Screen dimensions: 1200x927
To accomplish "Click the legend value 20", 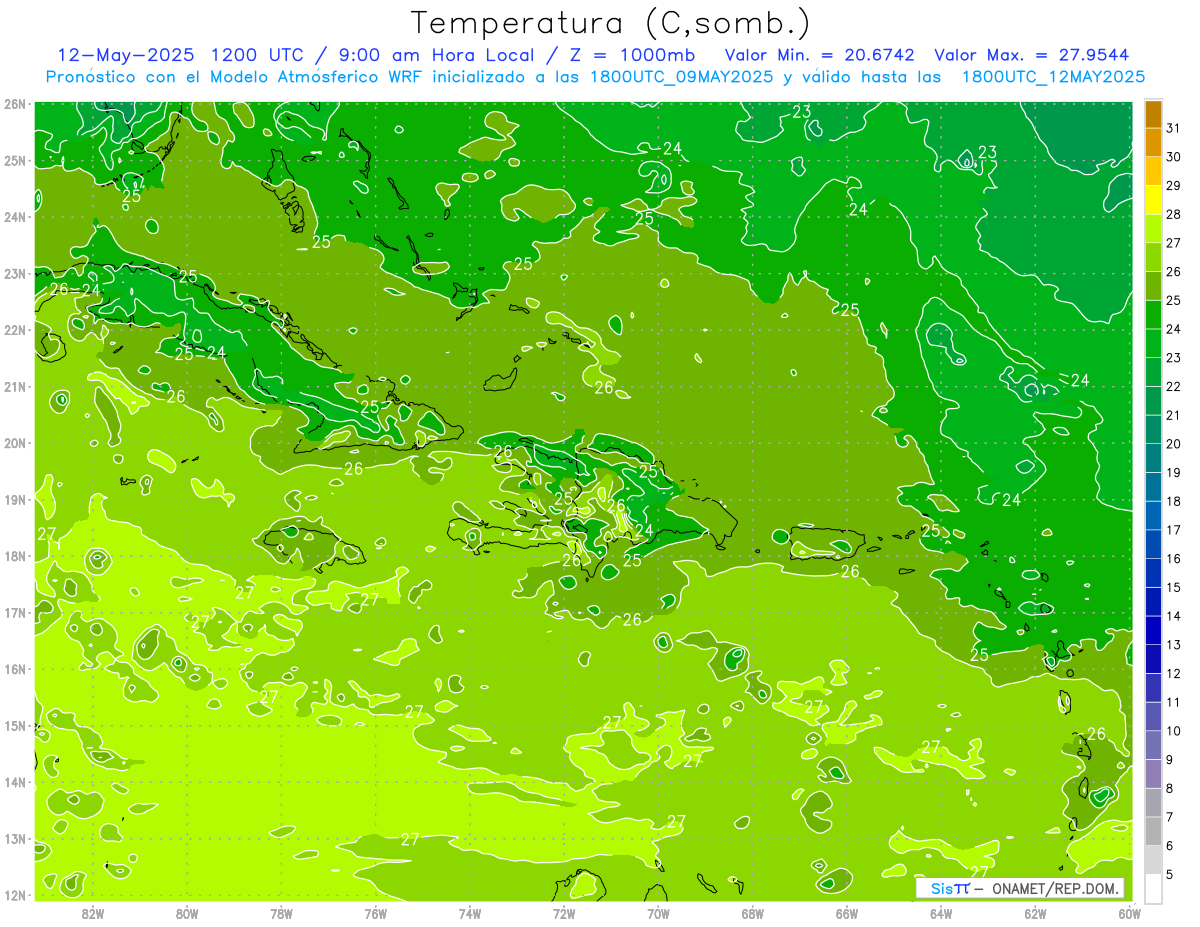I will point(1174,444).
